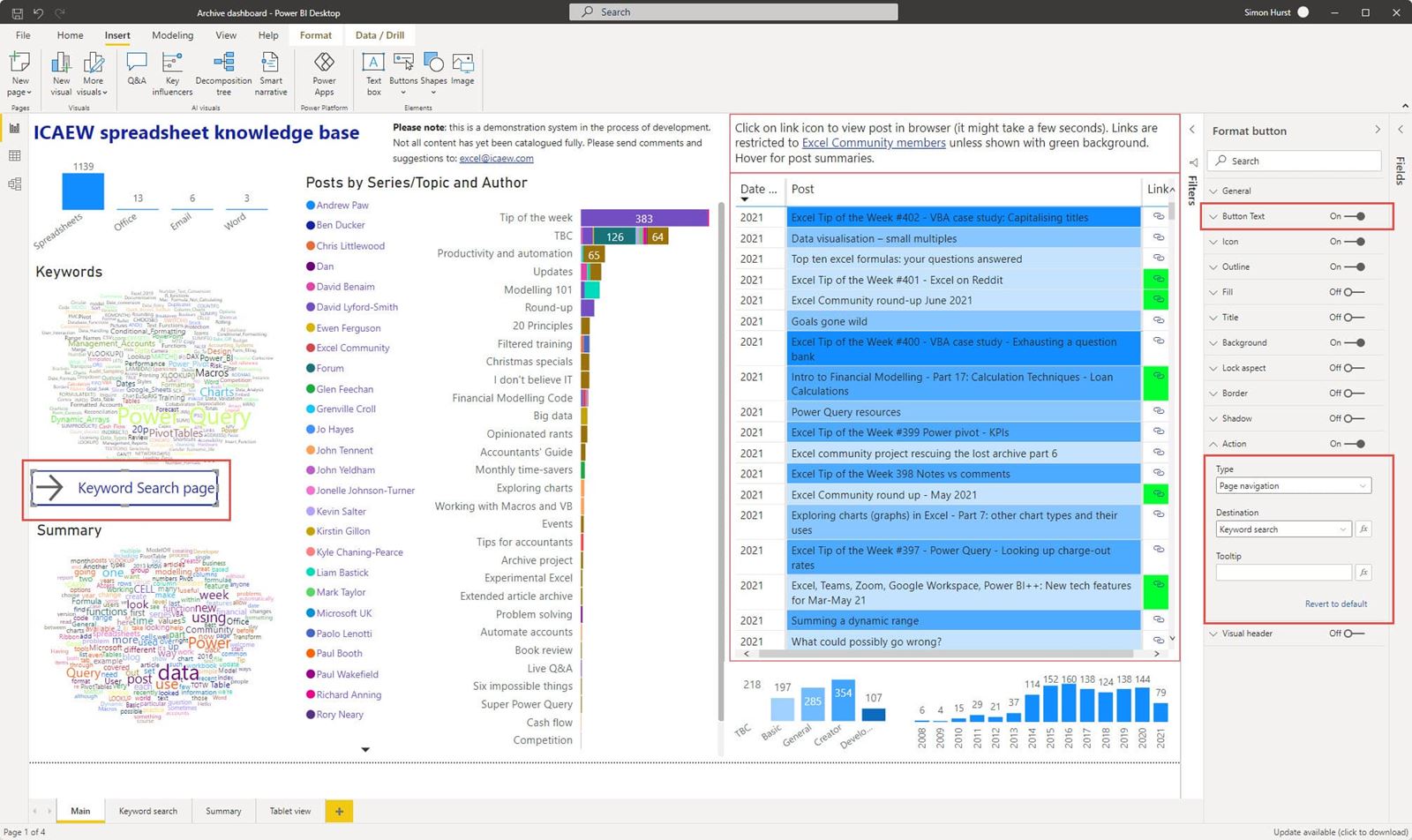1412x840 pixels.
Task: Open the action Type dropdown
Action: tap(1292, 486)
